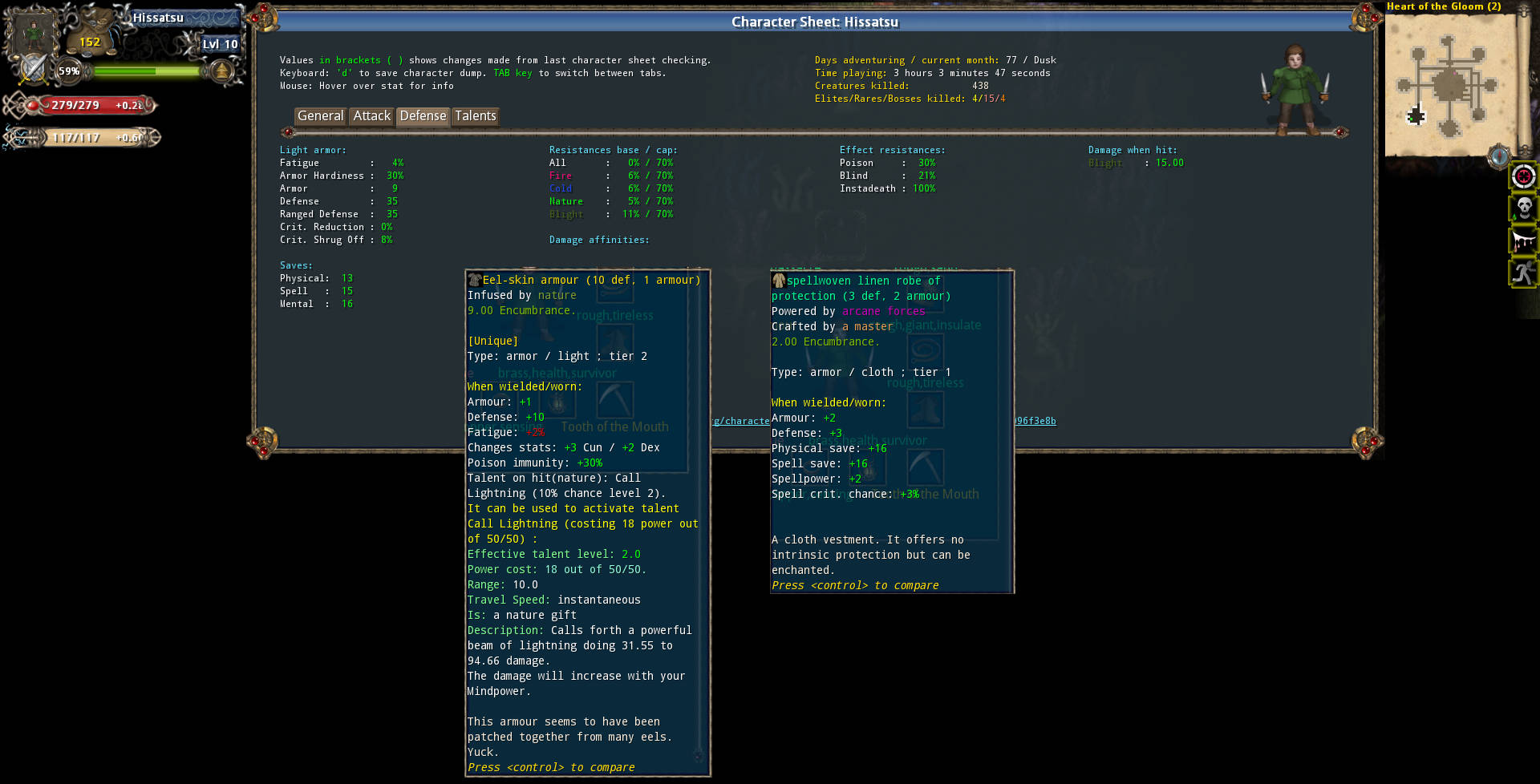Image resolution: width=1540 pixels, height=784 pixels.
Task: Select the Defense tab
Action: 423,116
